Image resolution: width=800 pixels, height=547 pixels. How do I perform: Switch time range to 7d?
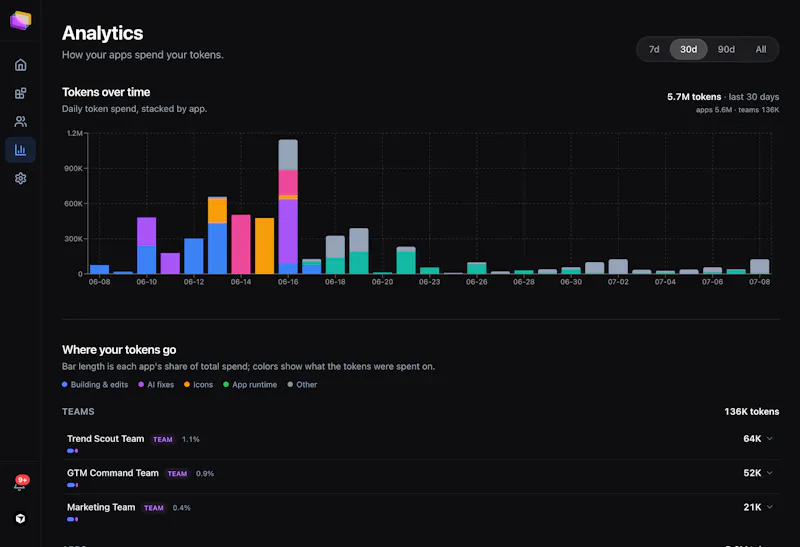tap(654, 49)
